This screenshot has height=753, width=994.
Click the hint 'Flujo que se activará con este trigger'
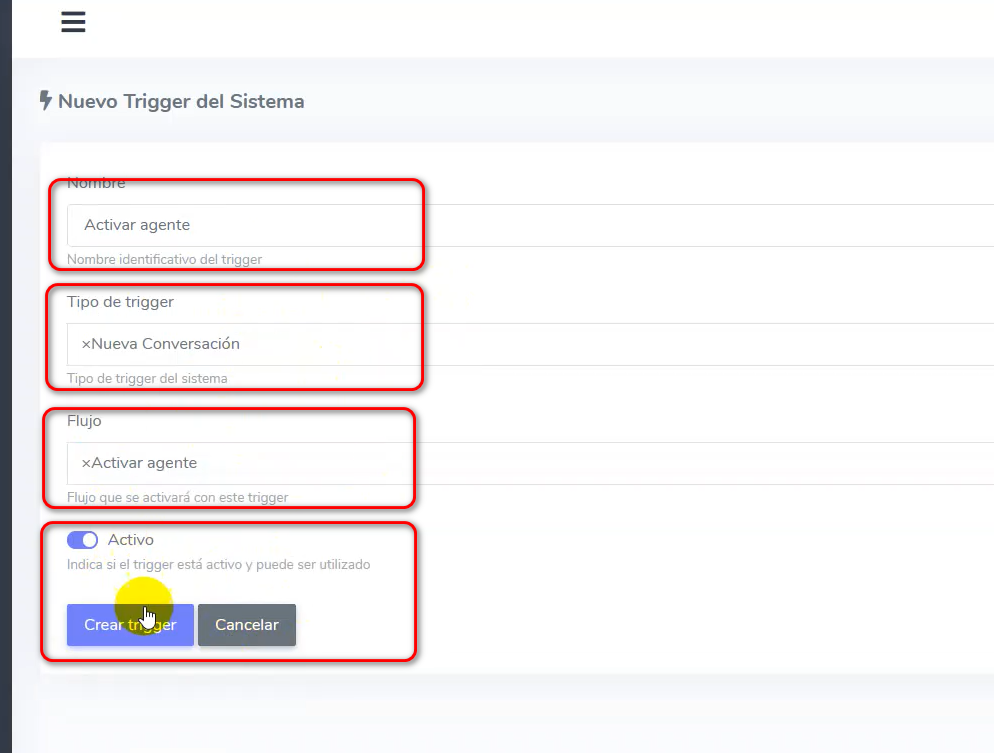coord(177,498)
